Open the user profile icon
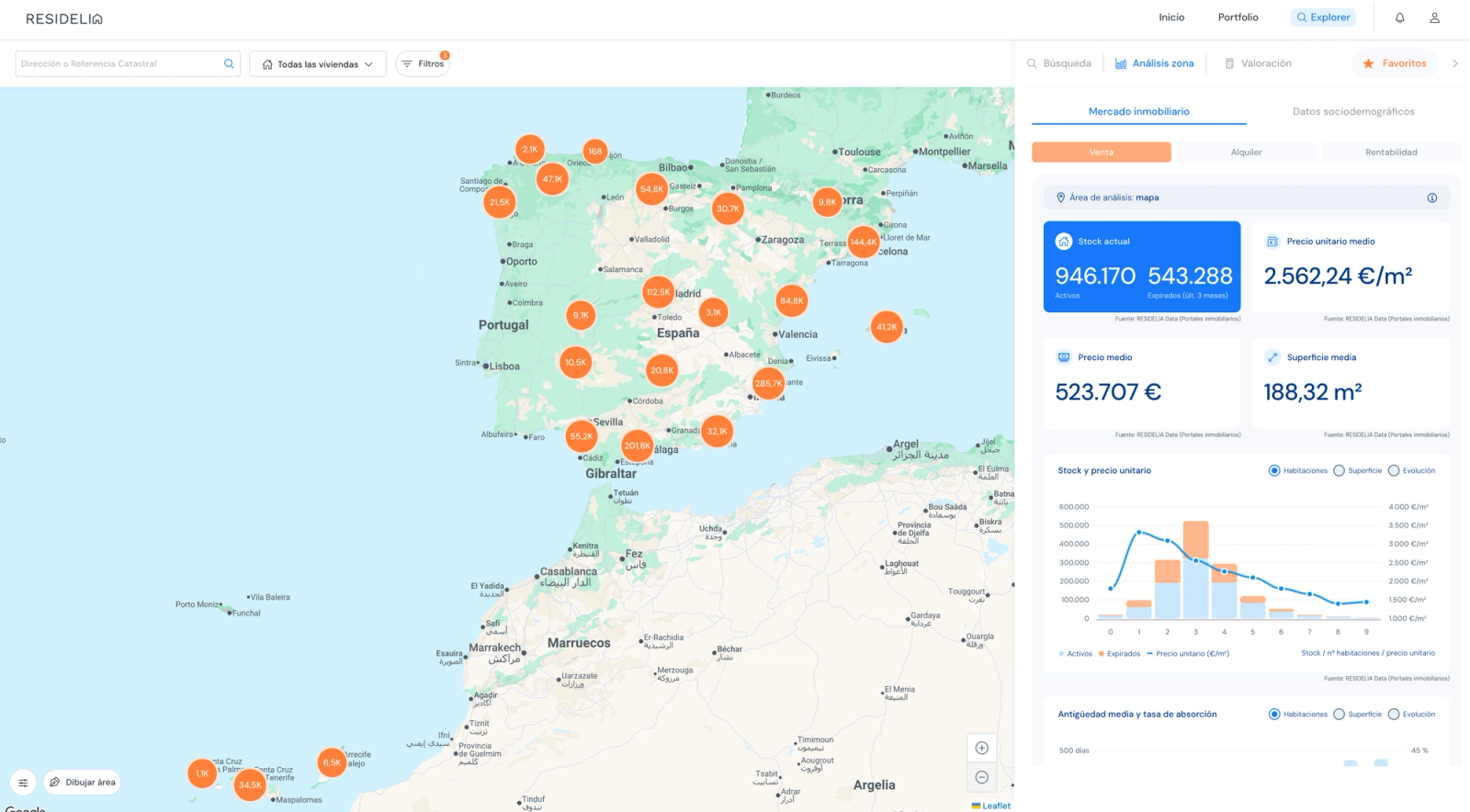Image resolution: width=1470 pixels, height=812 pixels. 1434,17
